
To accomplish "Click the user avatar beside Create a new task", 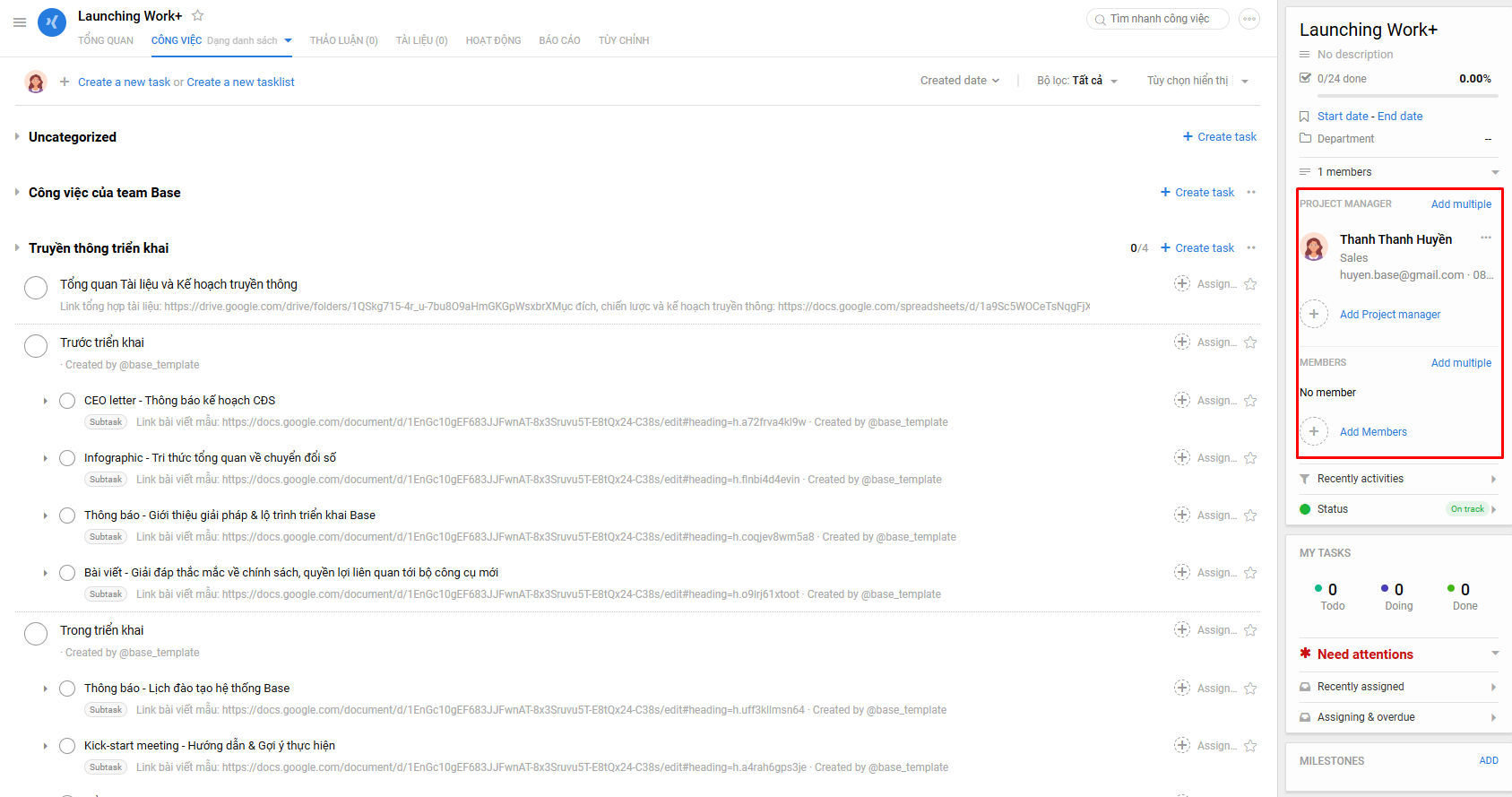I will click(36, 82).
